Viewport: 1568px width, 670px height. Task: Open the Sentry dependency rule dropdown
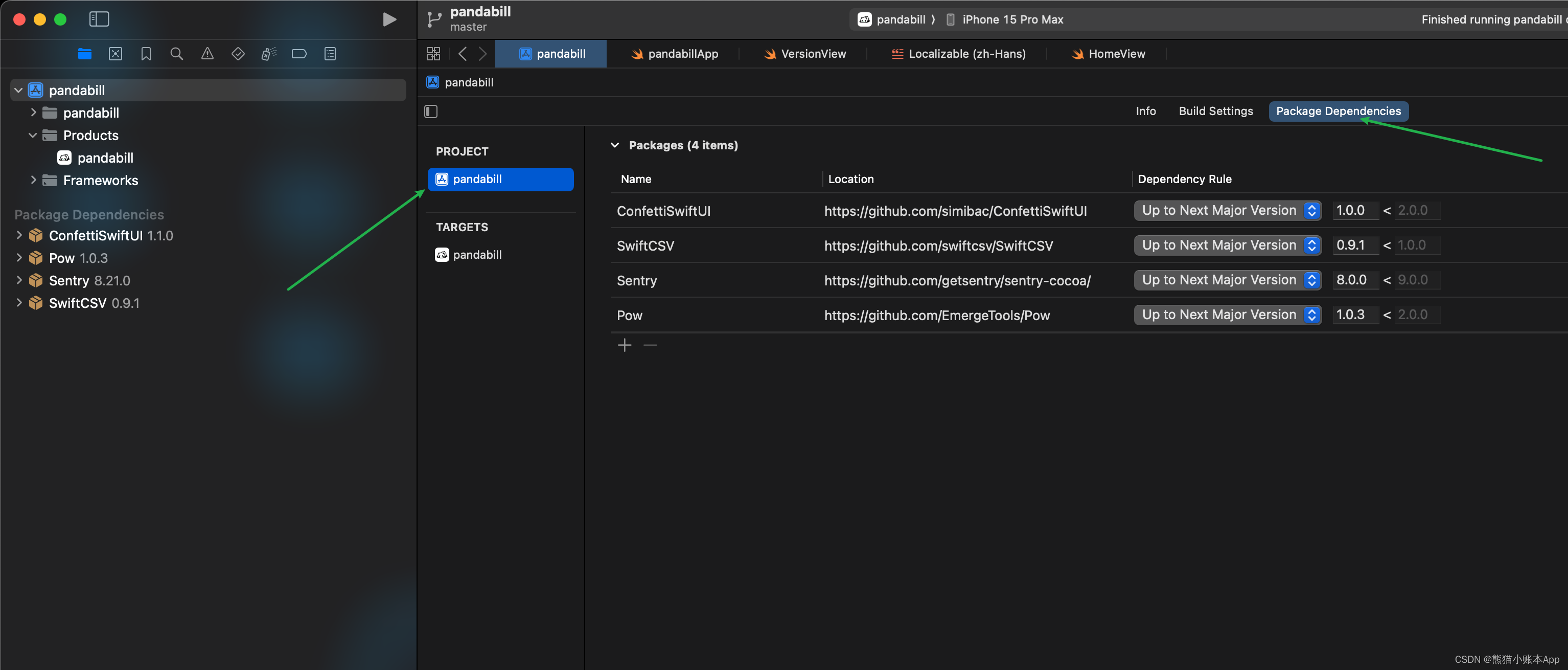[x=1227, y=280]
